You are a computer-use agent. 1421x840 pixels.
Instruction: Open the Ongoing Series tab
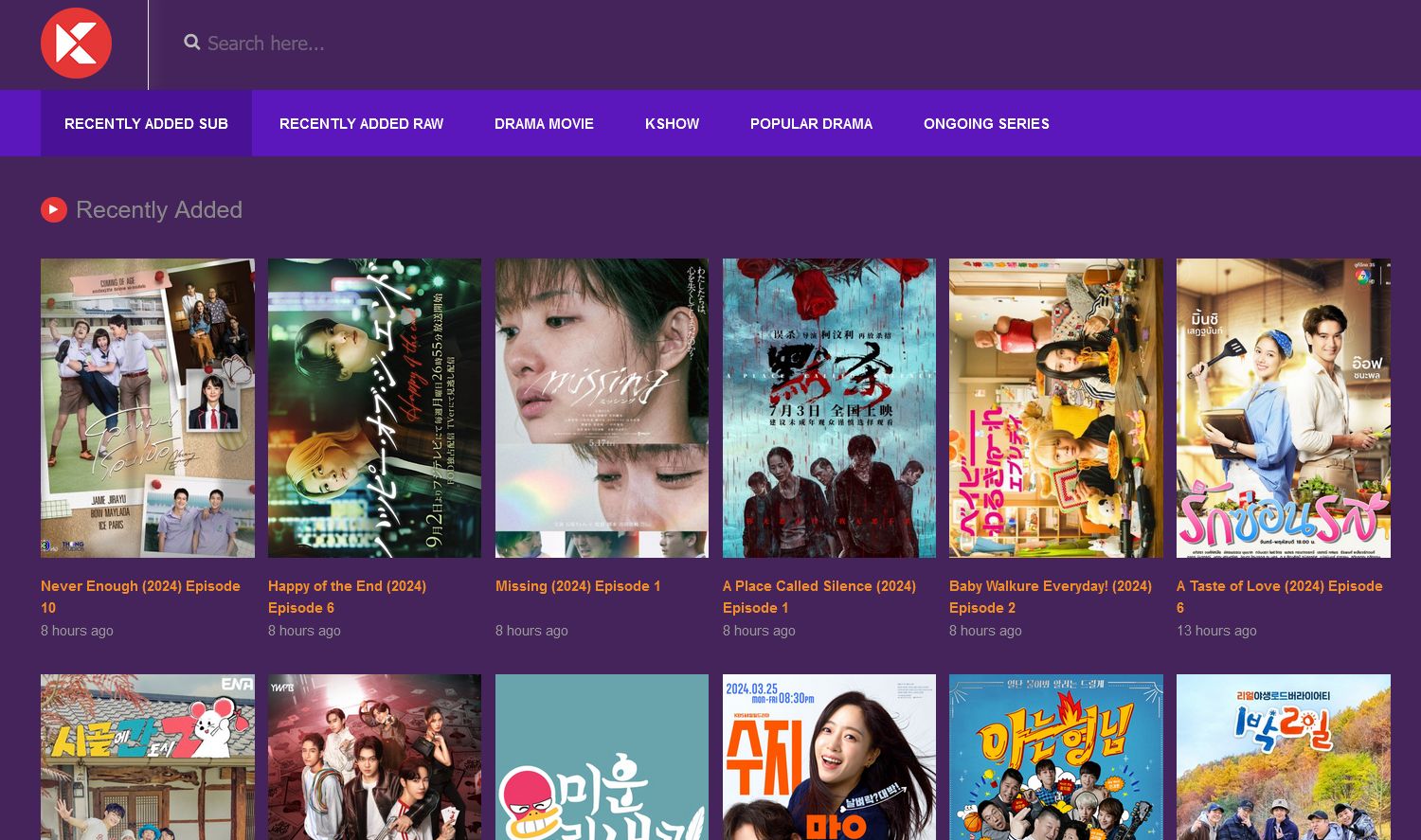tap(986, 123)
